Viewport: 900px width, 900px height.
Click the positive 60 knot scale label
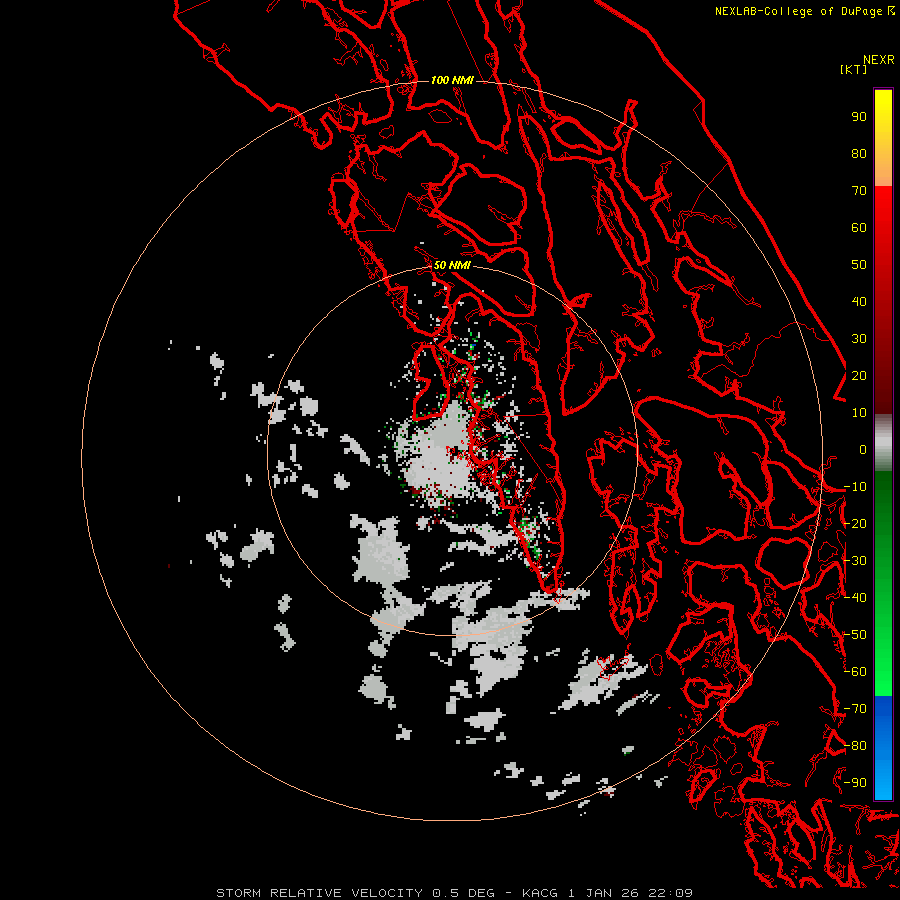click(x=859, y=228)
